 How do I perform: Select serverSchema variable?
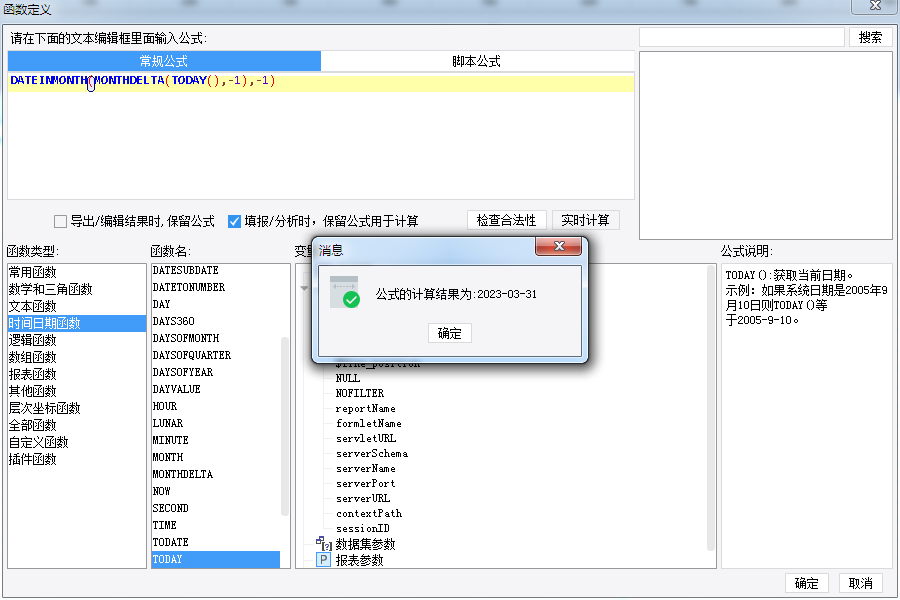[x=372, y=454]
